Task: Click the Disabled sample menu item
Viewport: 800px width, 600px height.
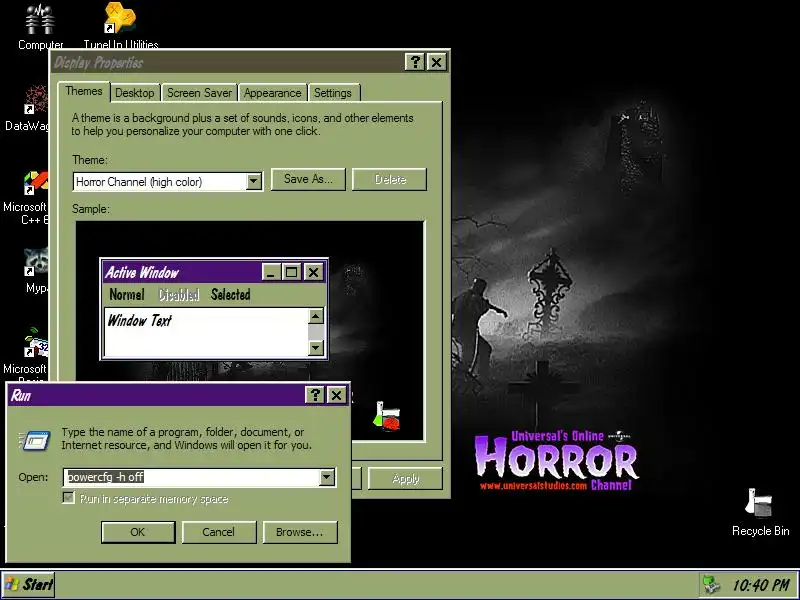Action: pyautogui.click(x=179, y=294)
